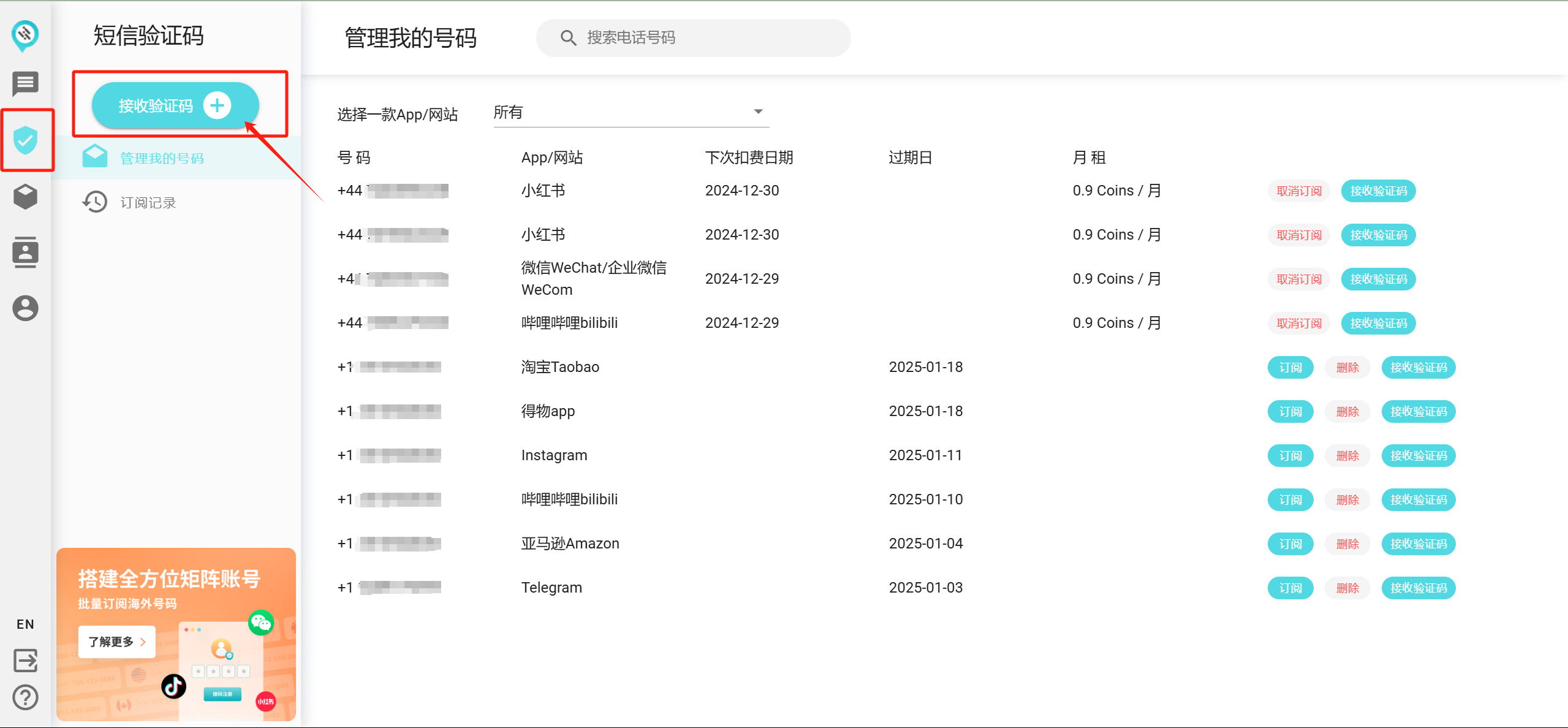Click the 微信WeChat/企业微信 WeCom cell
Viewport: 1568px width, 728px height.
(x=594, y=279)
